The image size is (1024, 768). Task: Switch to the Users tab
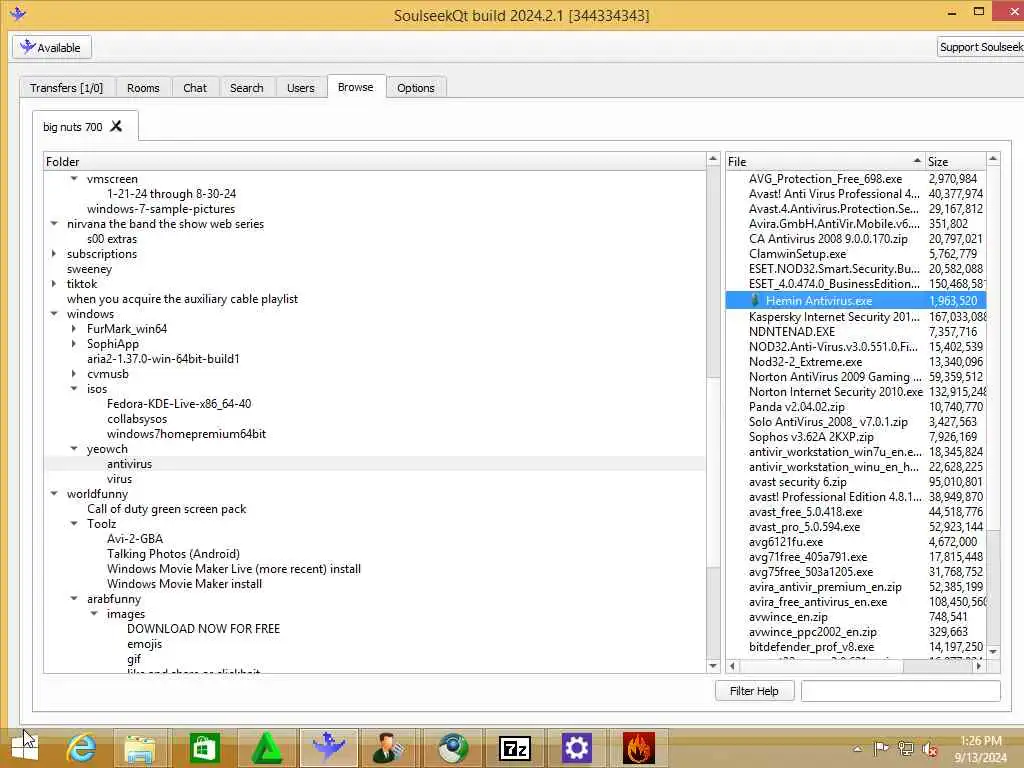tap(300, 88)
